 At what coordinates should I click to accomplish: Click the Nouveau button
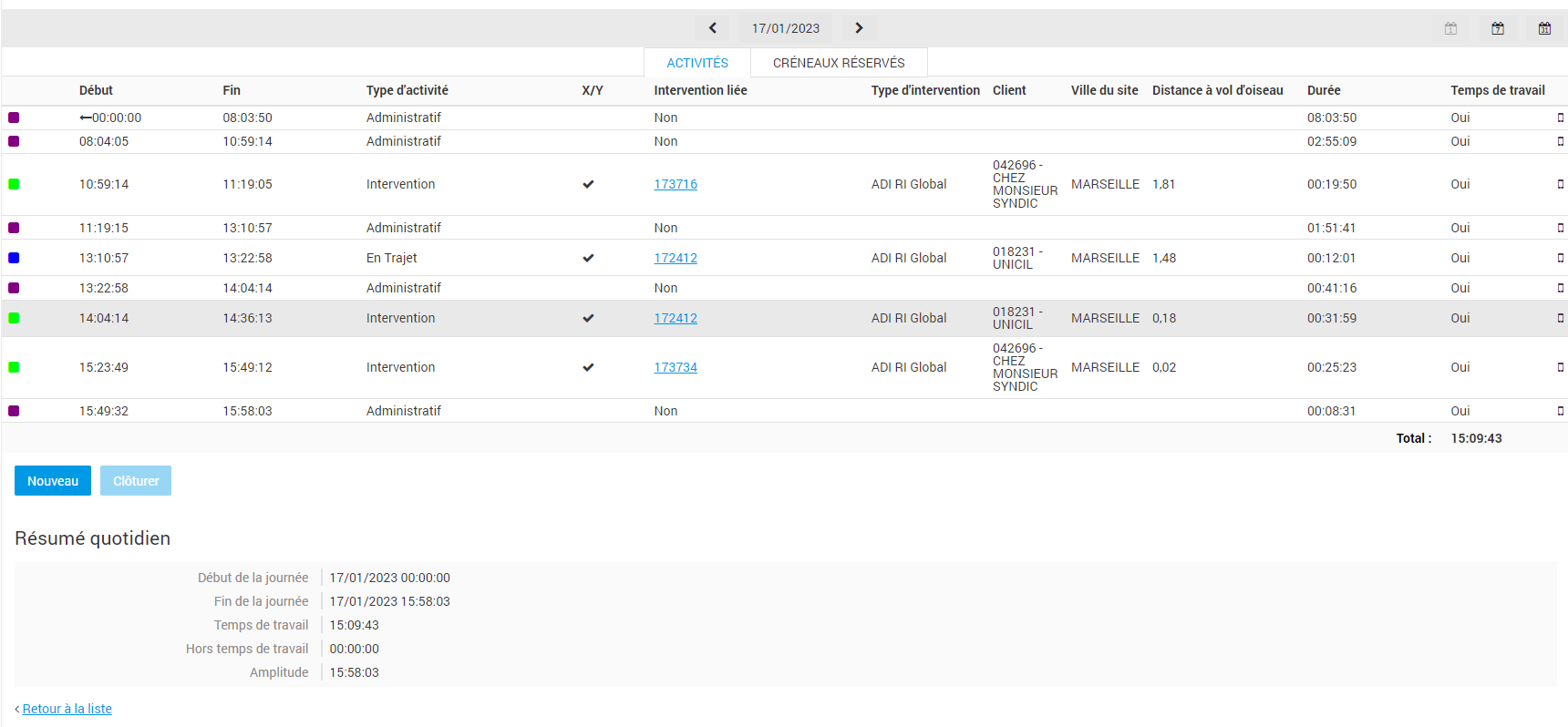point(53,481)
